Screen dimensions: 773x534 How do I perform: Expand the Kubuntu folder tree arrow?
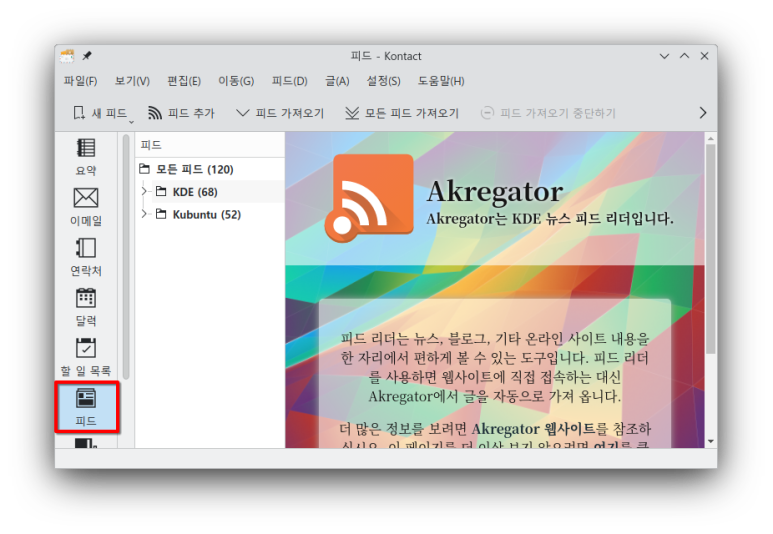pos(144,214)
